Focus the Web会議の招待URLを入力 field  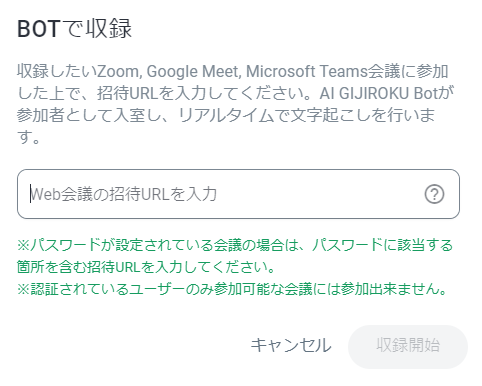(238, 194)
